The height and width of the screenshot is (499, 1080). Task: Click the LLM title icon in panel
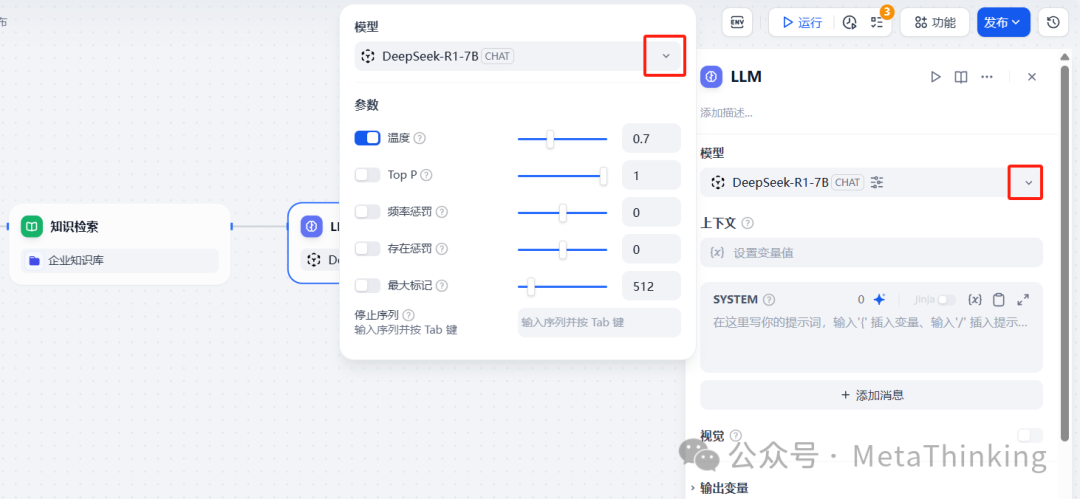pos(712,77)
